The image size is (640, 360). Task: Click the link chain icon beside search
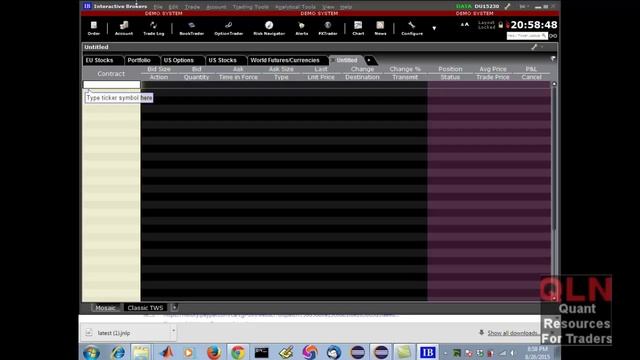[x=553, y=36]
